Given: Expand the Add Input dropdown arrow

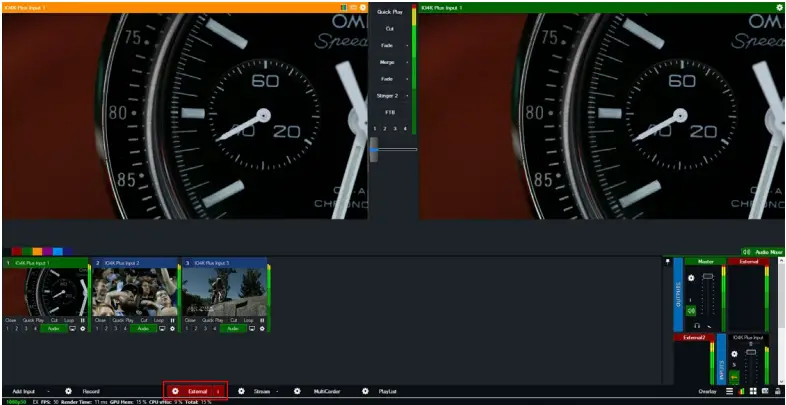Looking at the screenshot, I should tap(48, 391).
